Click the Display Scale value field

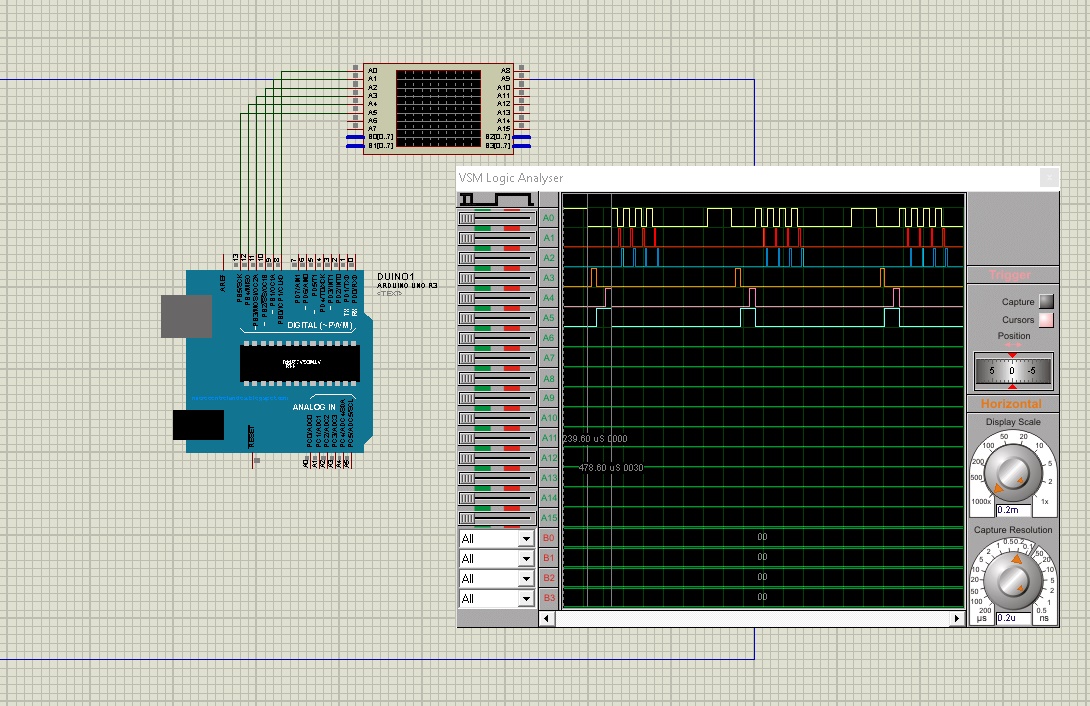(x=1014, y=510)
